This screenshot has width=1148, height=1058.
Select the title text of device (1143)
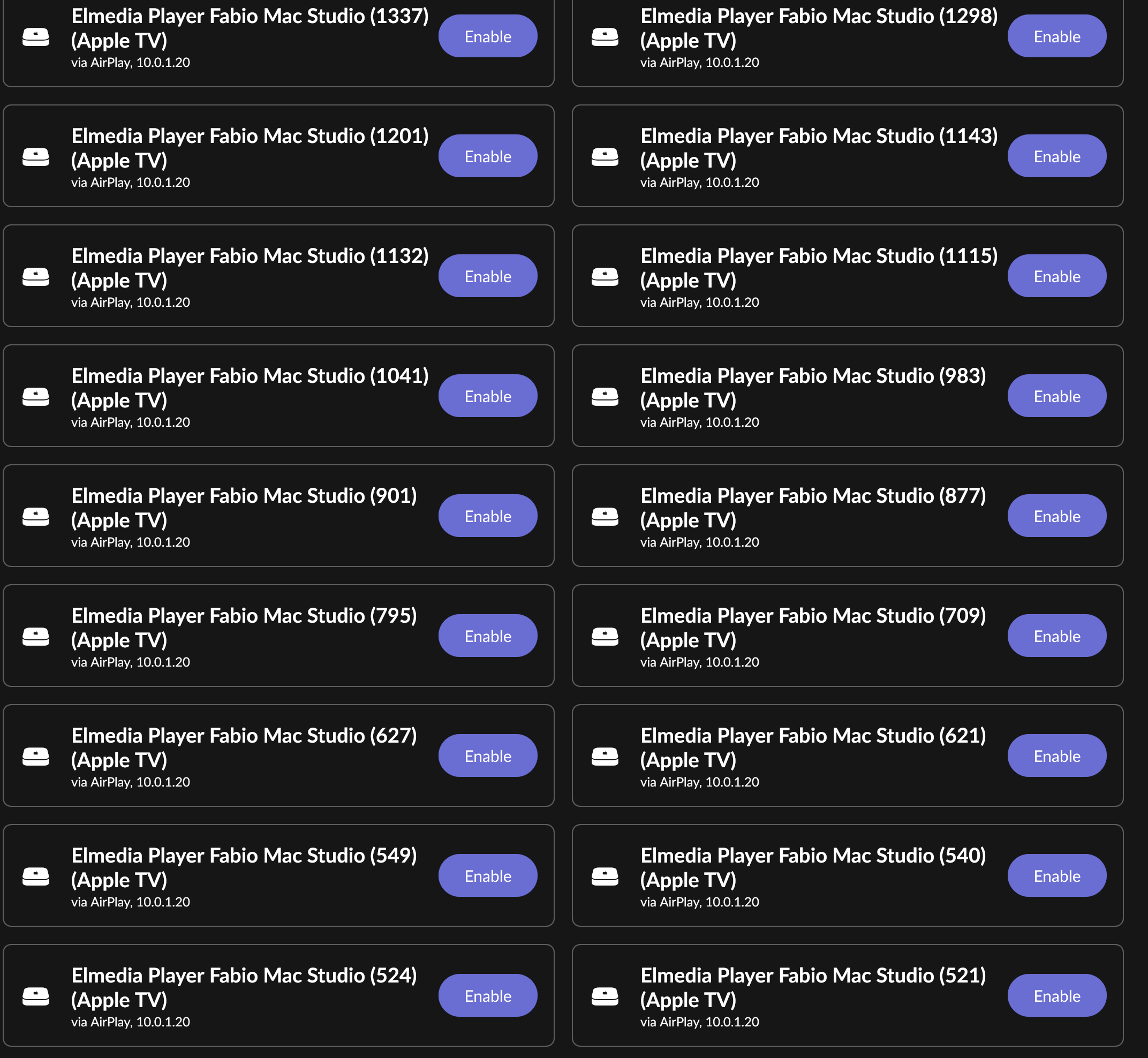point(819,148)
